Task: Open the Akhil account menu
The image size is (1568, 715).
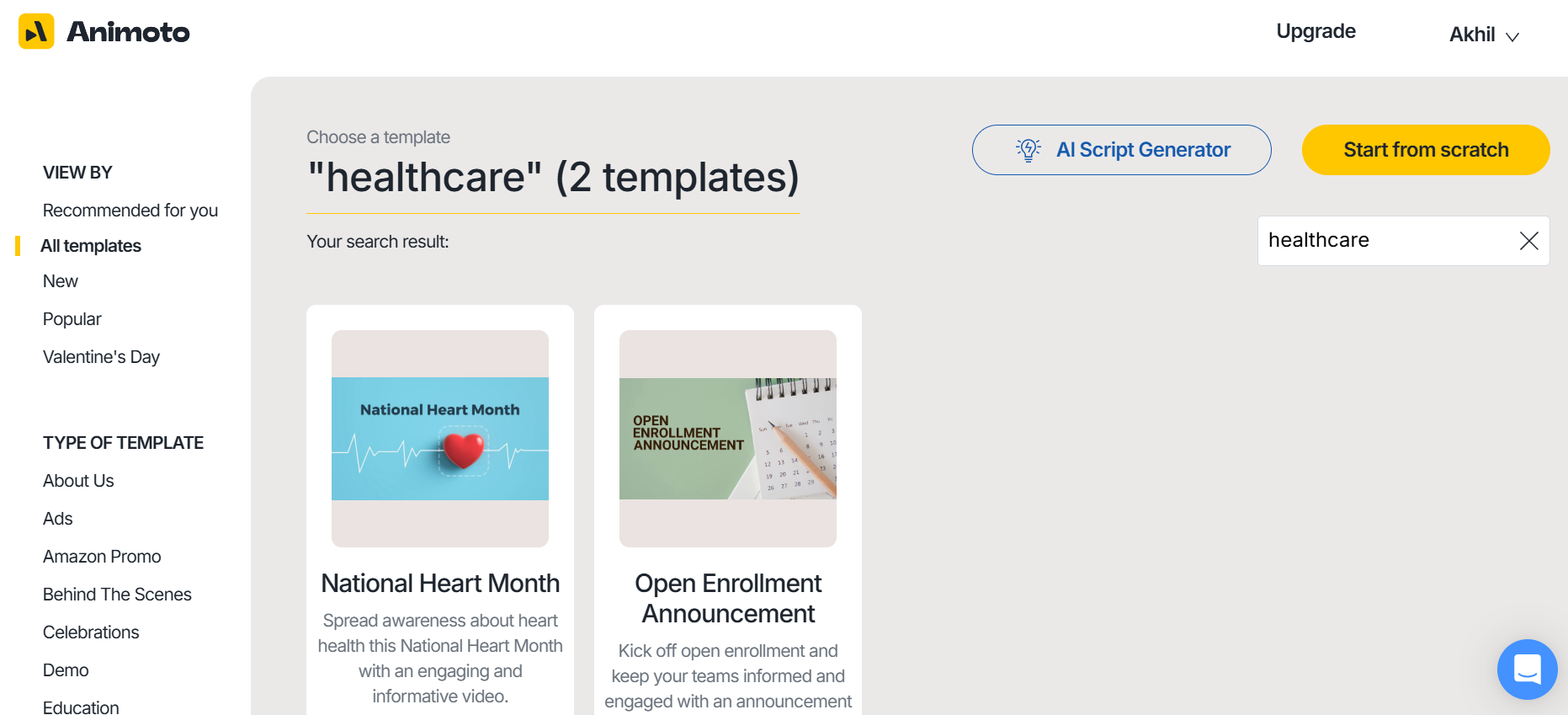Action: click(1471, 35)
